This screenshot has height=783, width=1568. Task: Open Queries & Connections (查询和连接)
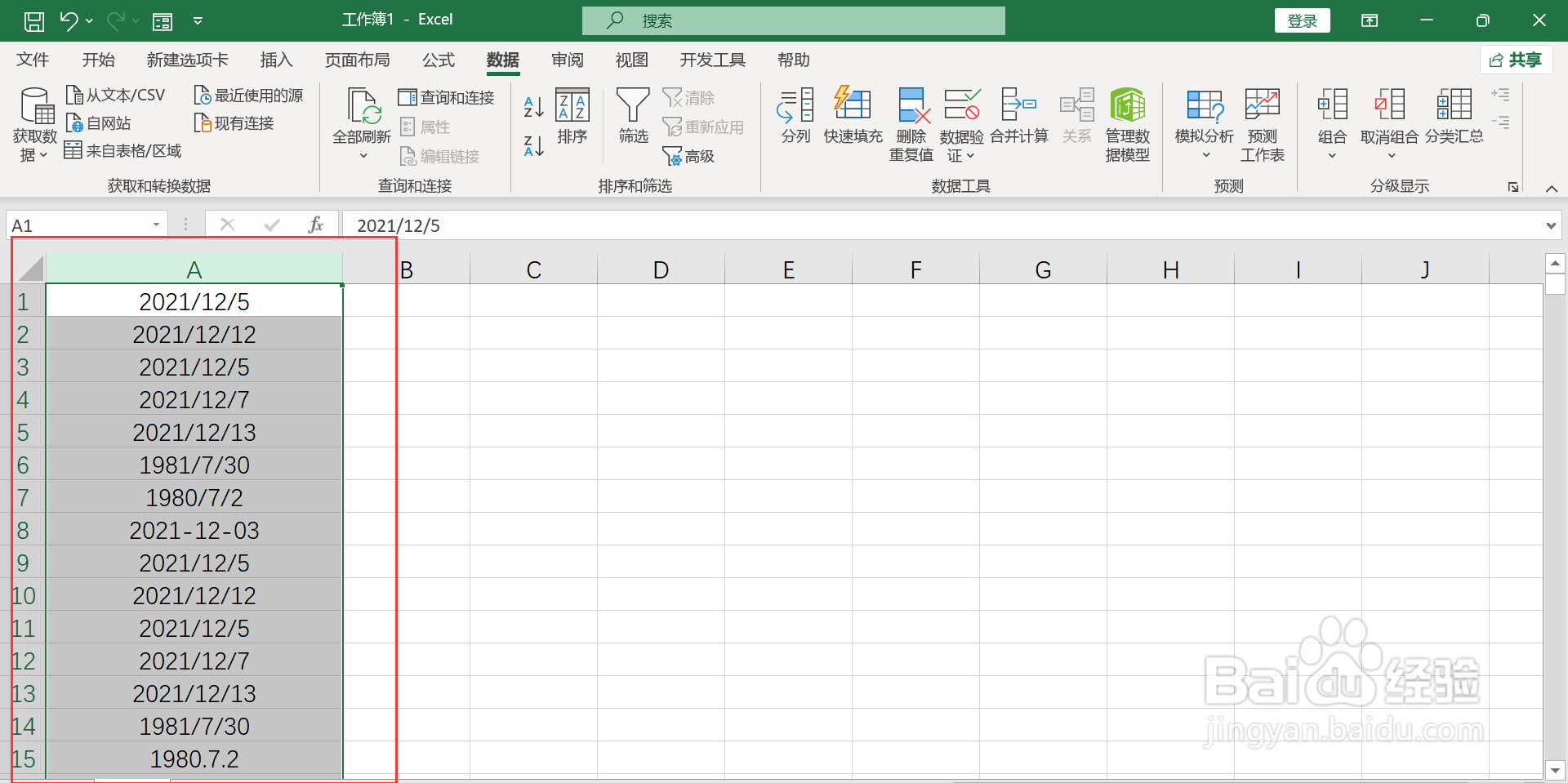[446, 98]
